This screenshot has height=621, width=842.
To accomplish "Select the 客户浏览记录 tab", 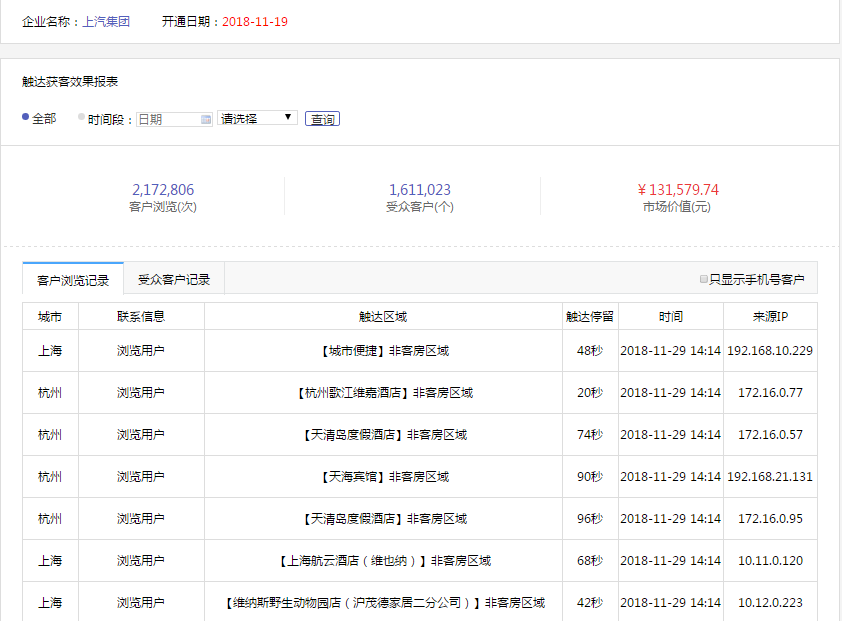I will 73,280.
